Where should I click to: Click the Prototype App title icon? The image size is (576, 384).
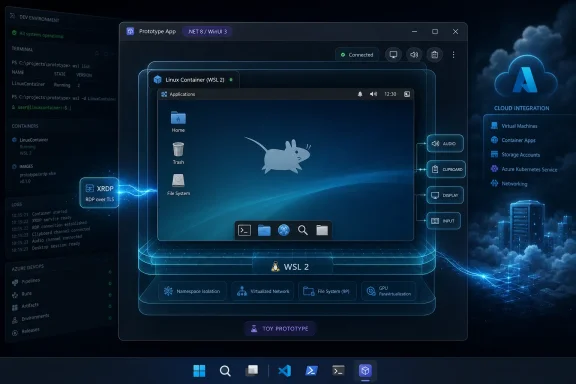(130, 31)
